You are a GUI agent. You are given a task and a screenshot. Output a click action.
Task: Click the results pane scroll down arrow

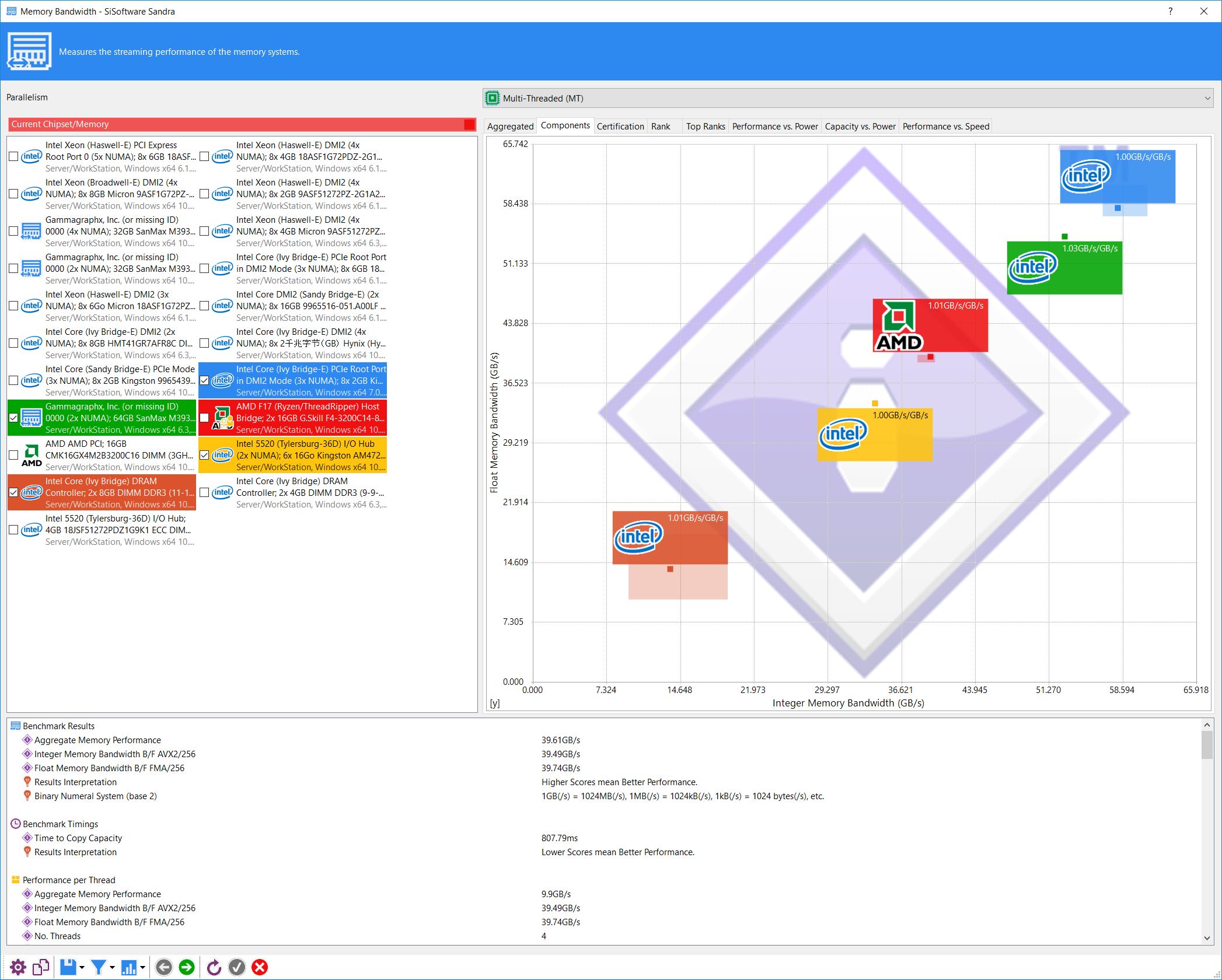click(x=1206, y=938)
